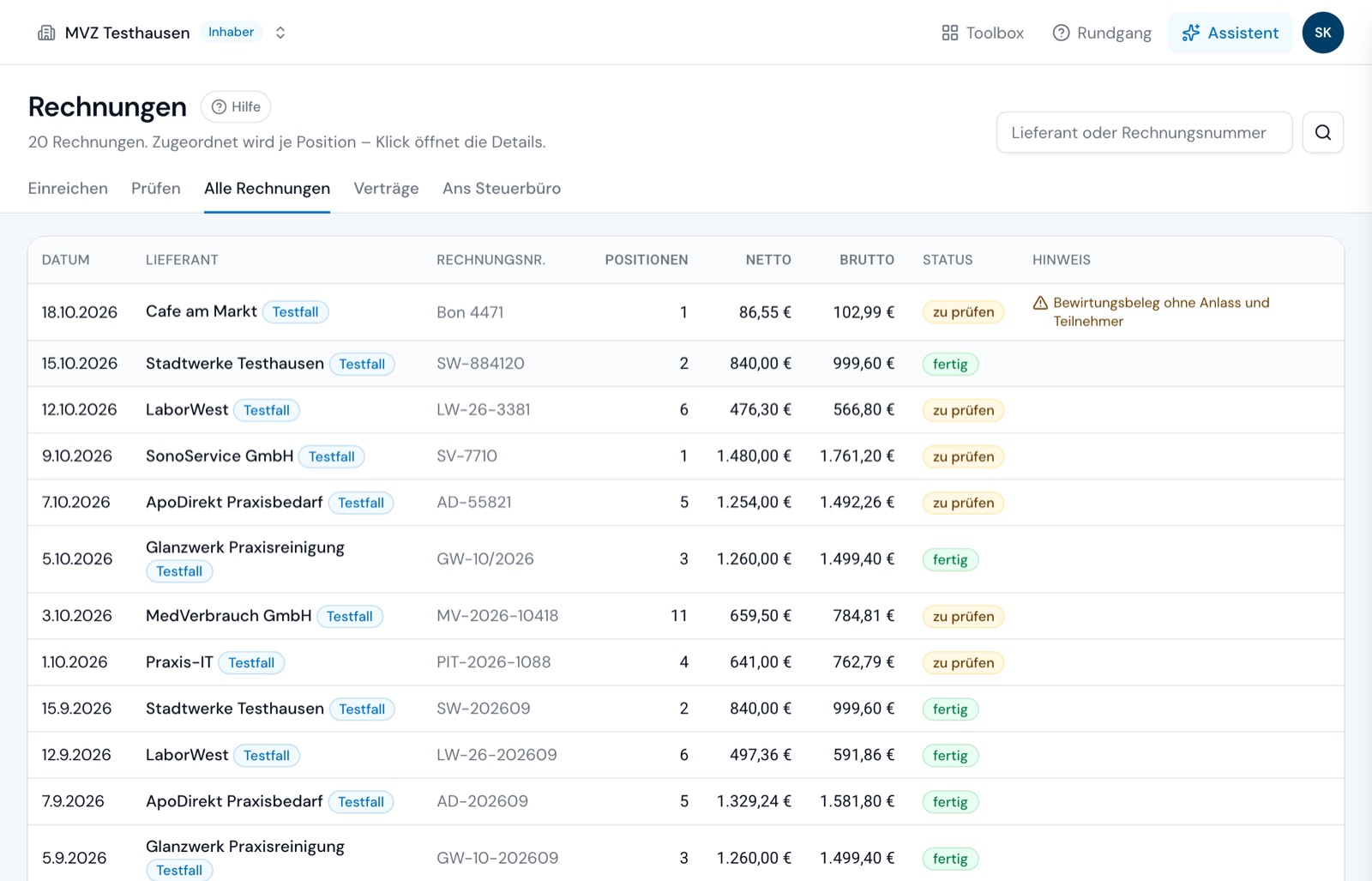Click the Inhaber role badge
The image size is (1372, 881).
click(231, 32)
